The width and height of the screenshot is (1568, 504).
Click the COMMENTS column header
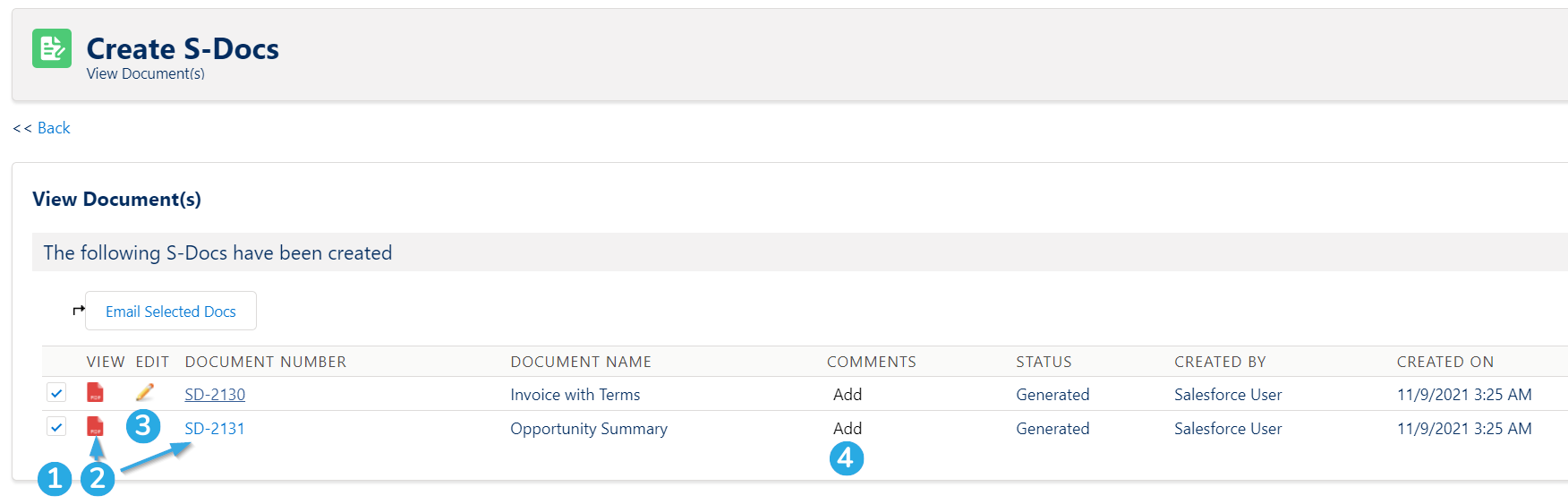tap(872, 362)
